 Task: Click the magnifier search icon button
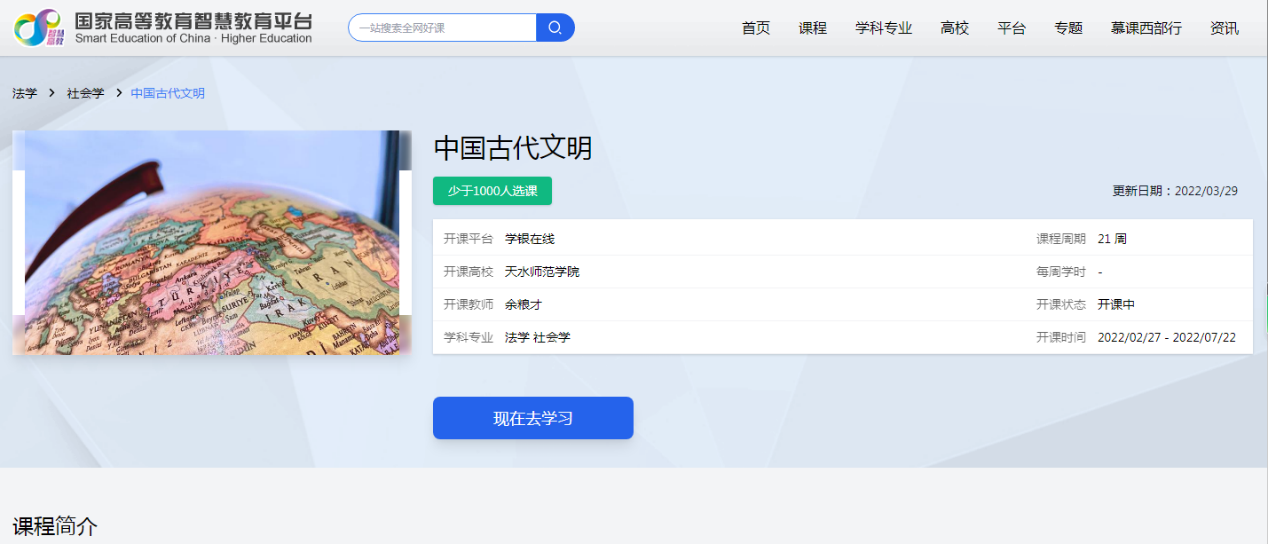555,28
